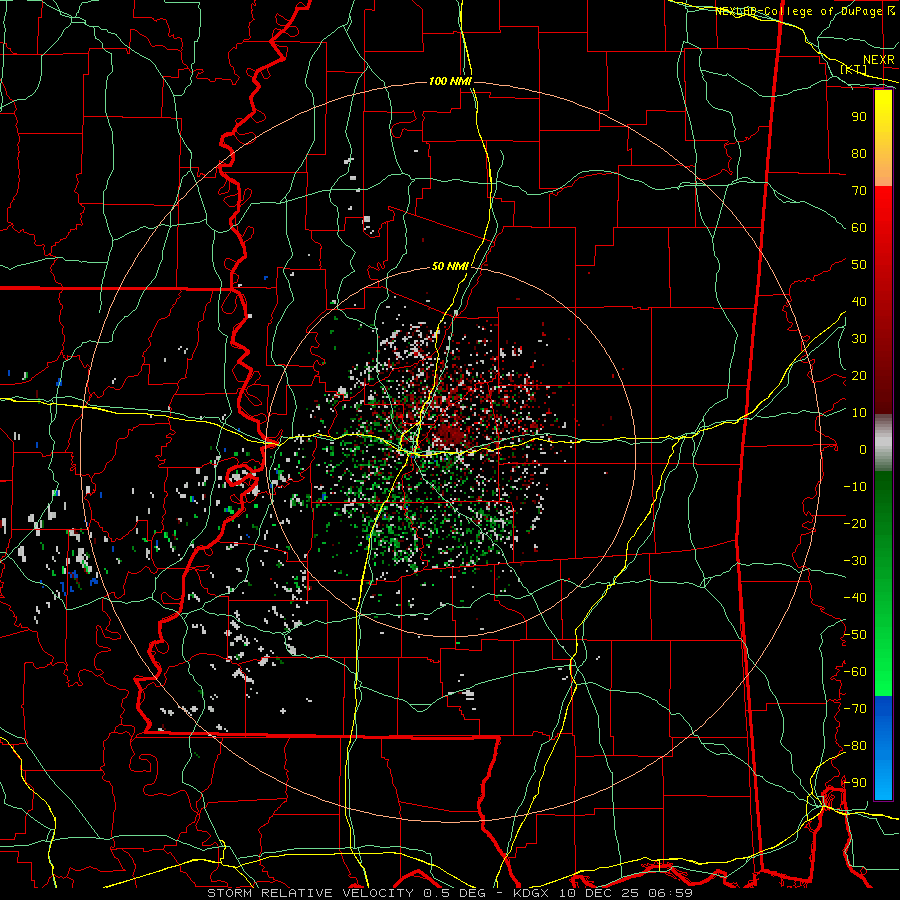Click the "50 NMI" range ring label
Image resolution: width=900 pixels, height=900 pixels.
tap(451, 266)
